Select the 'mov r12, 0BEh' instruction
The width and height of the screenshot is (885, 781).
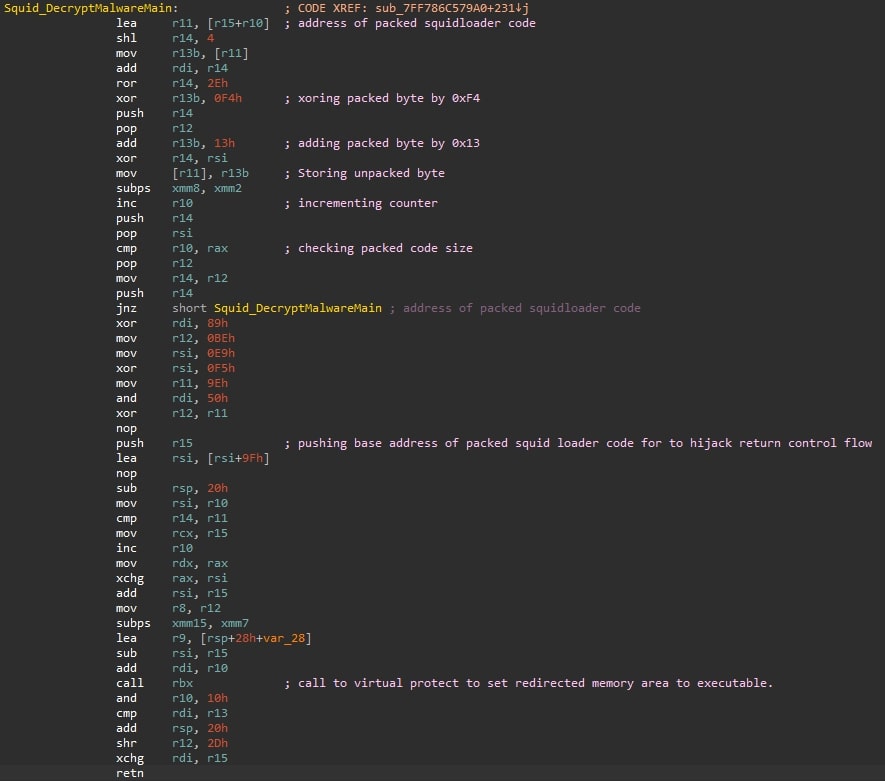(176, 338)
